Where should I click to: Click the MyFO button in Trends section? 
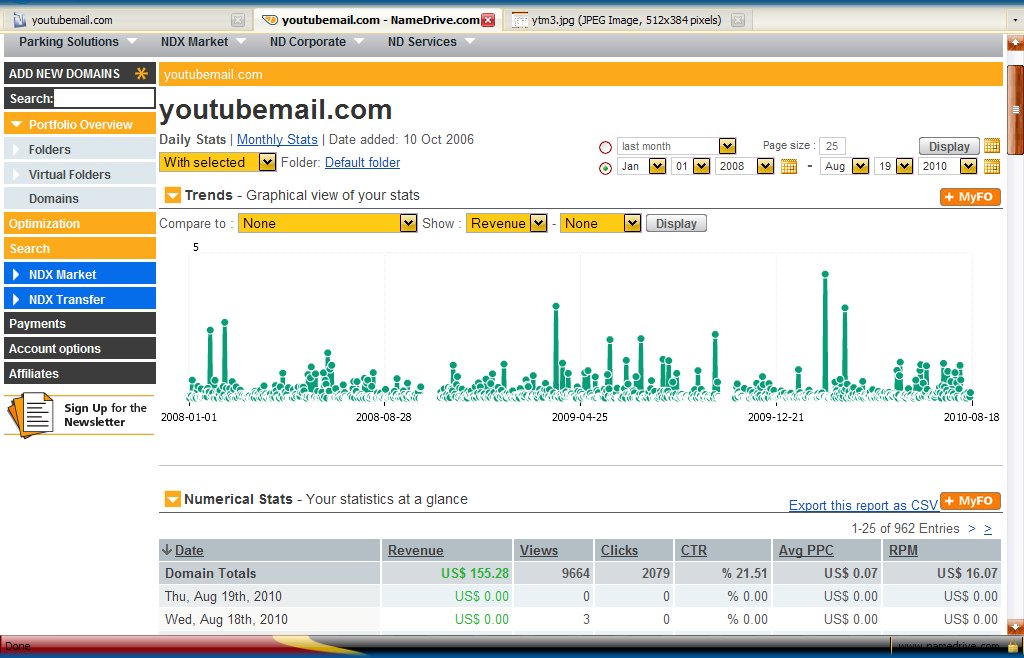click(969, 197)
